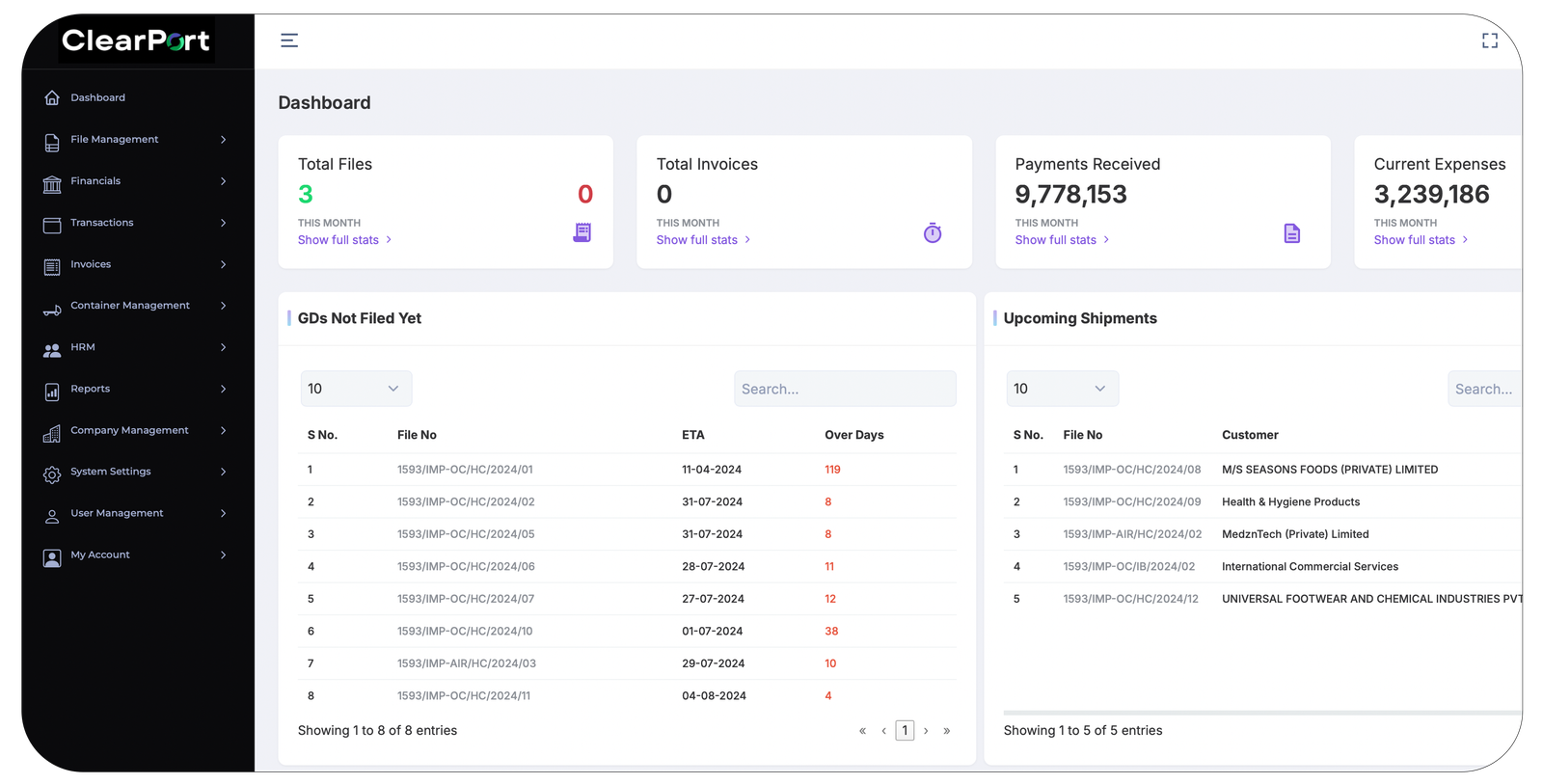The width and height of the screenshot is (1543, 784).
Task: Click the Financials bank icon
Action: [52, 184]
